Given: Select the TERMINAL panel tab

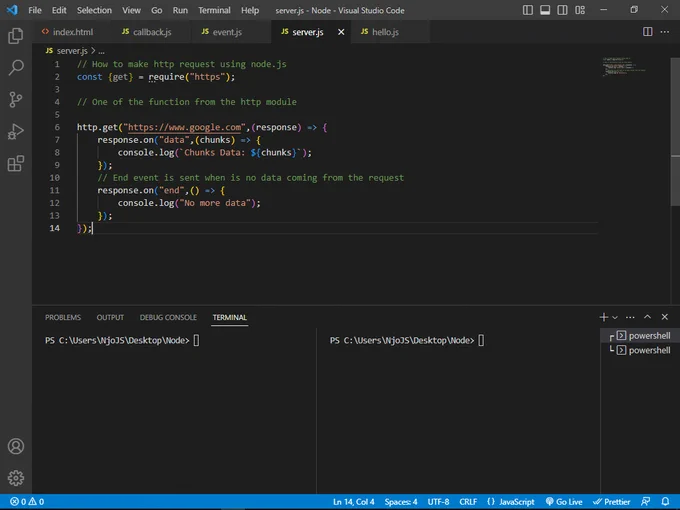Looking at the screenshot, I should click(229, 317).
